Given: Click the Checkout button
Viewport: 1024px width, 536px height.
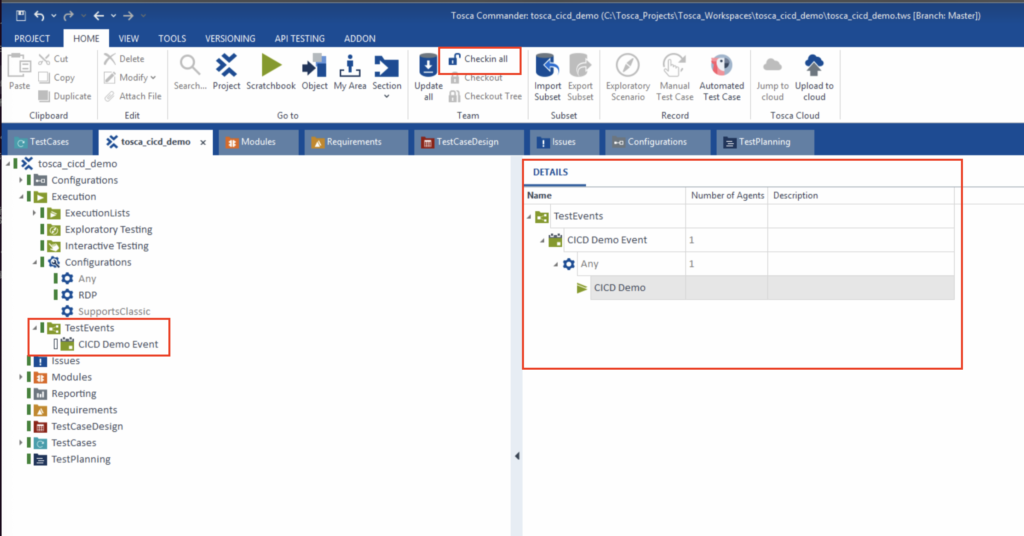Looking at the screenshot, I should [476, 78].
